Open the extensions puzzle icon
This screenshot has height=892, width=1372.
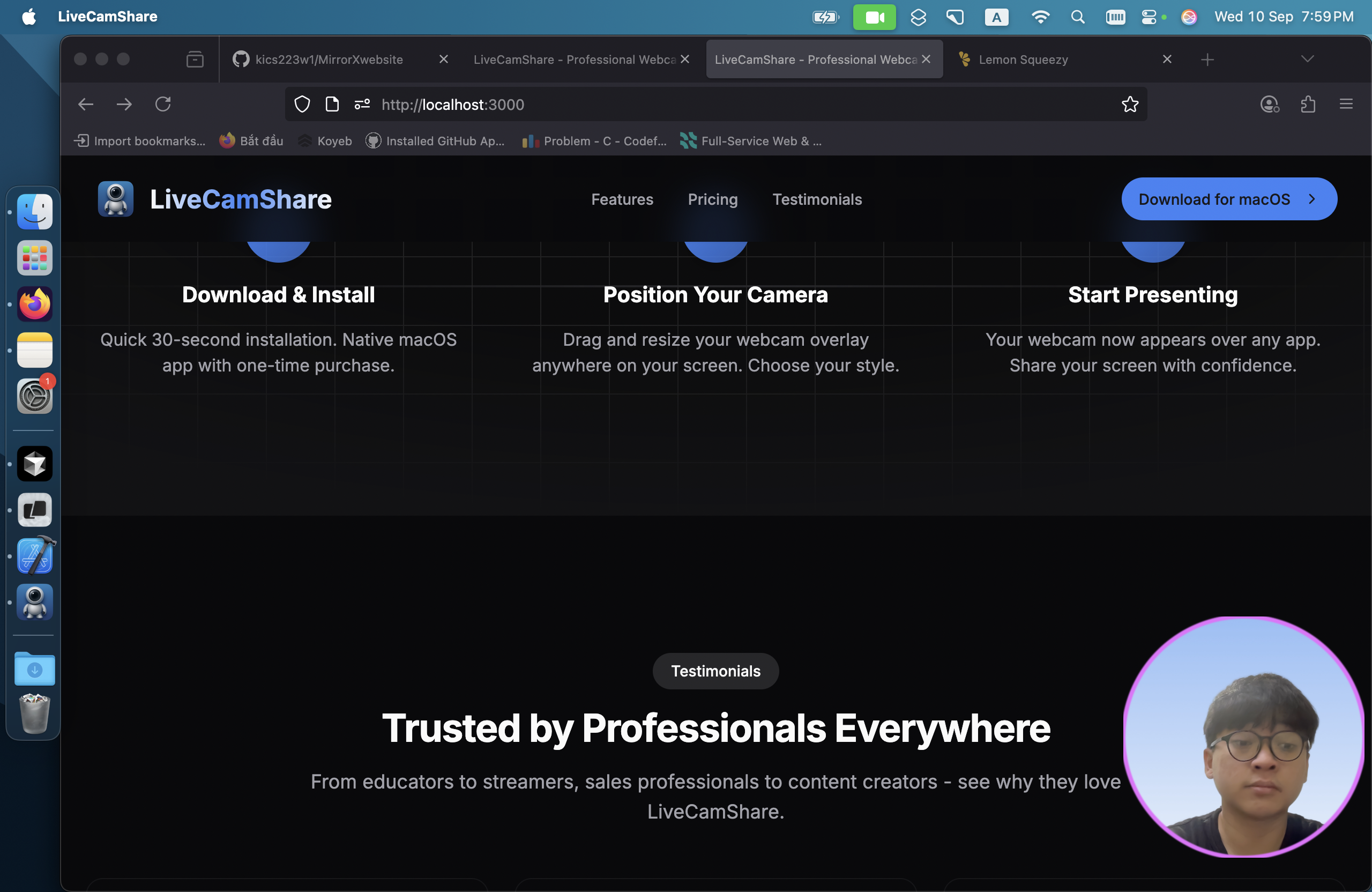[x=1308, y=105]
